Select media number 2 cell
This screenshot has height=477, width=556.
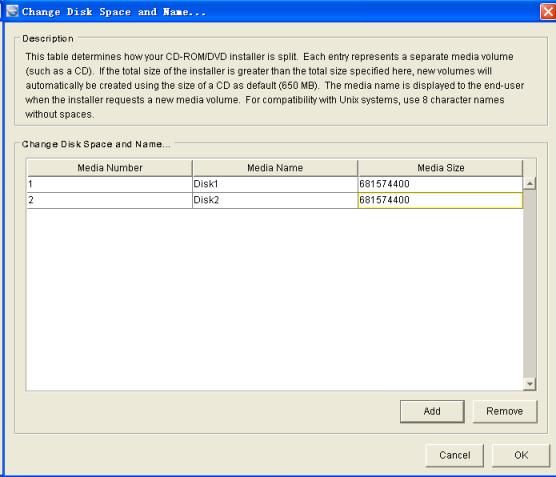pyautogui.click(x=110, y=200)
